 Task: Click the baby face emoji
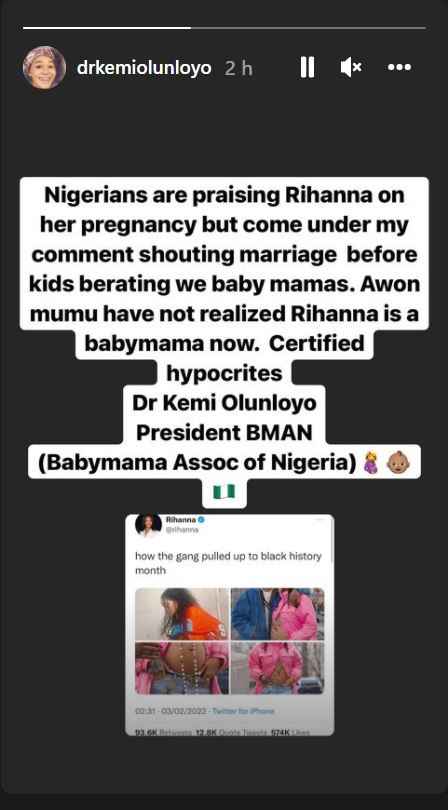tap(398, 462)
